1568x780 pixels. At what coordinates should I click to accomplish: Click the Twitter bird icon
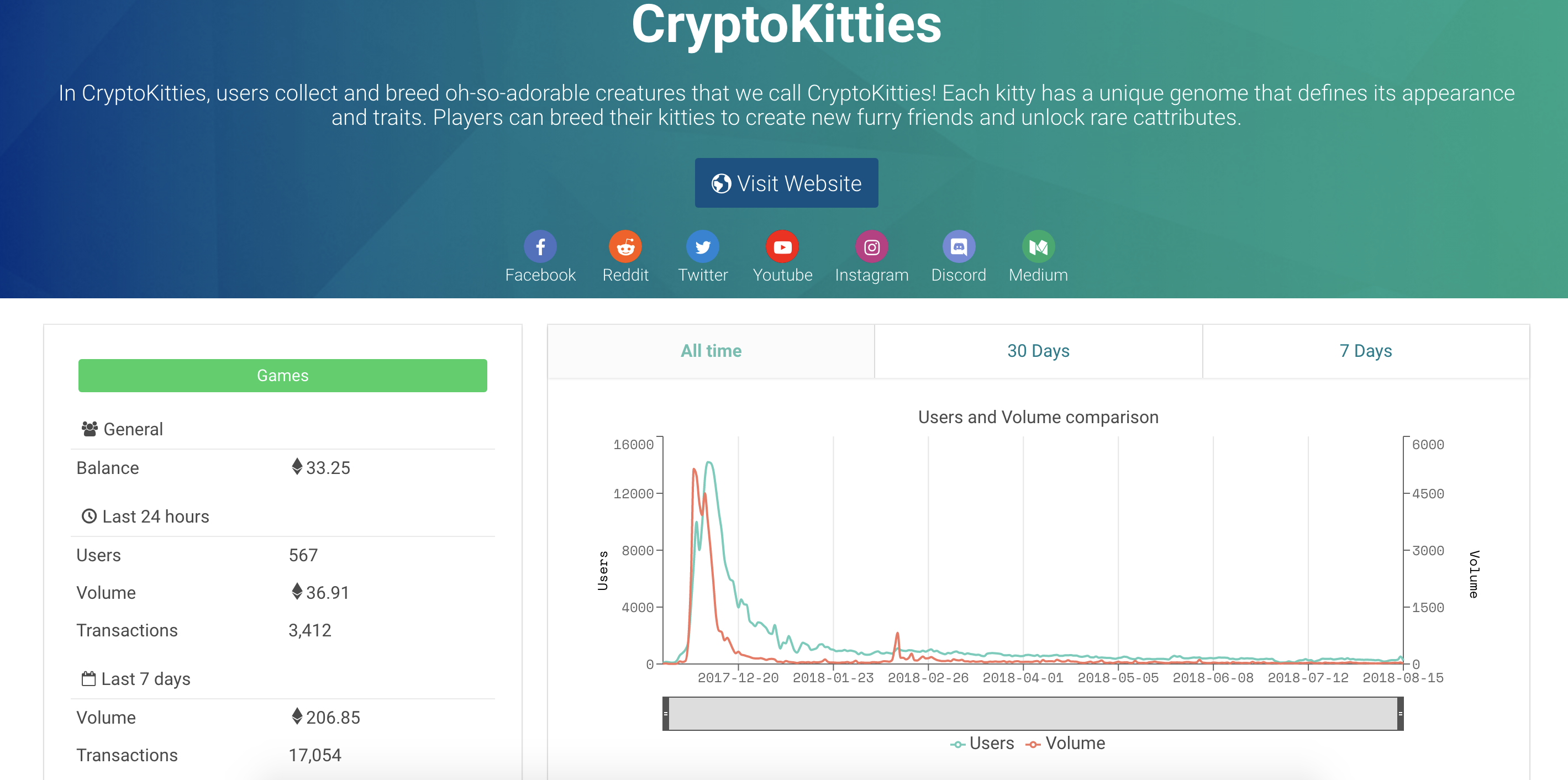(703, 247)
